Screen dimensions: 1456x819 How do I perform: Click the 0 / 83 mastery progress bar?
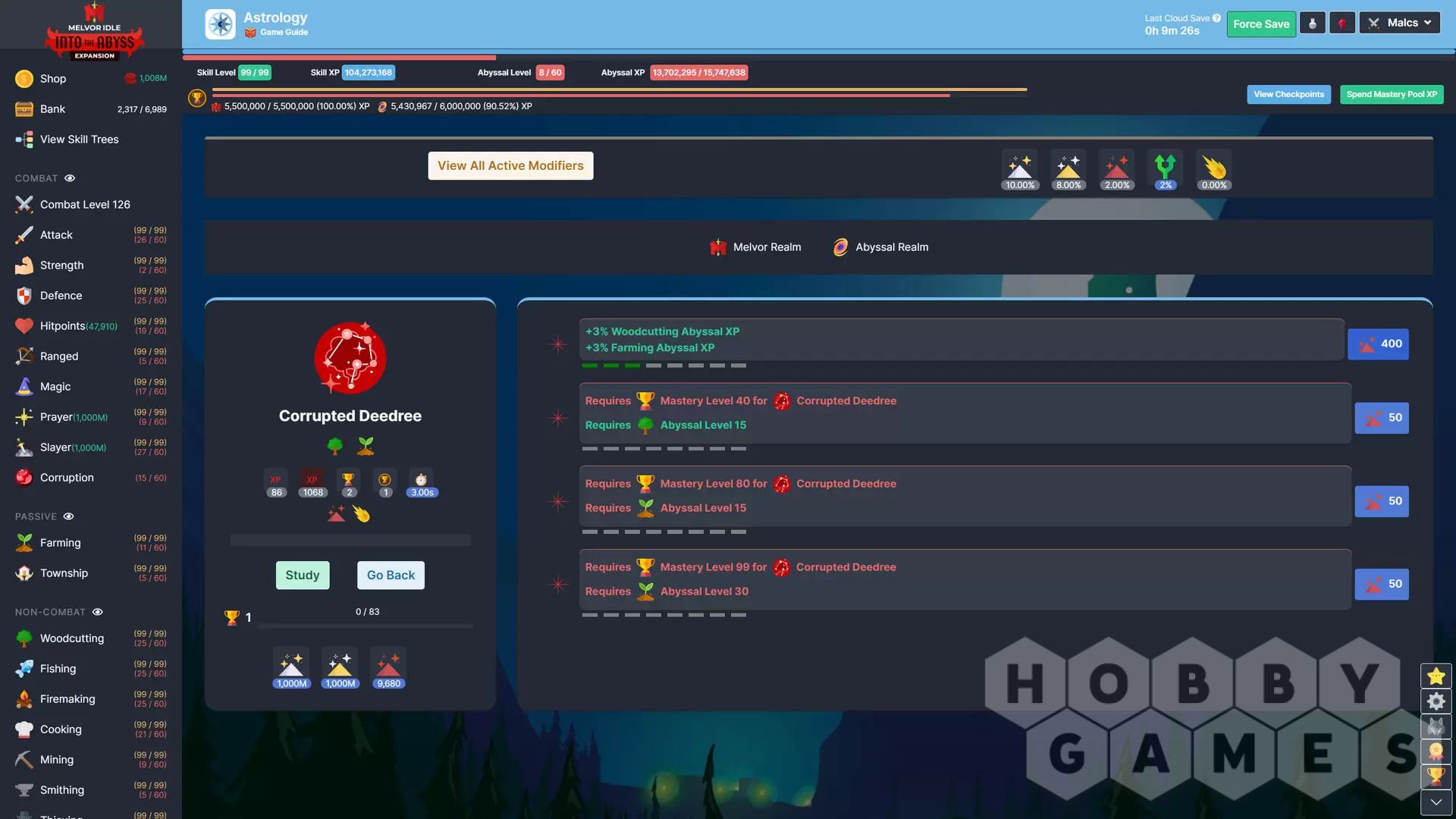click(366, 626)
